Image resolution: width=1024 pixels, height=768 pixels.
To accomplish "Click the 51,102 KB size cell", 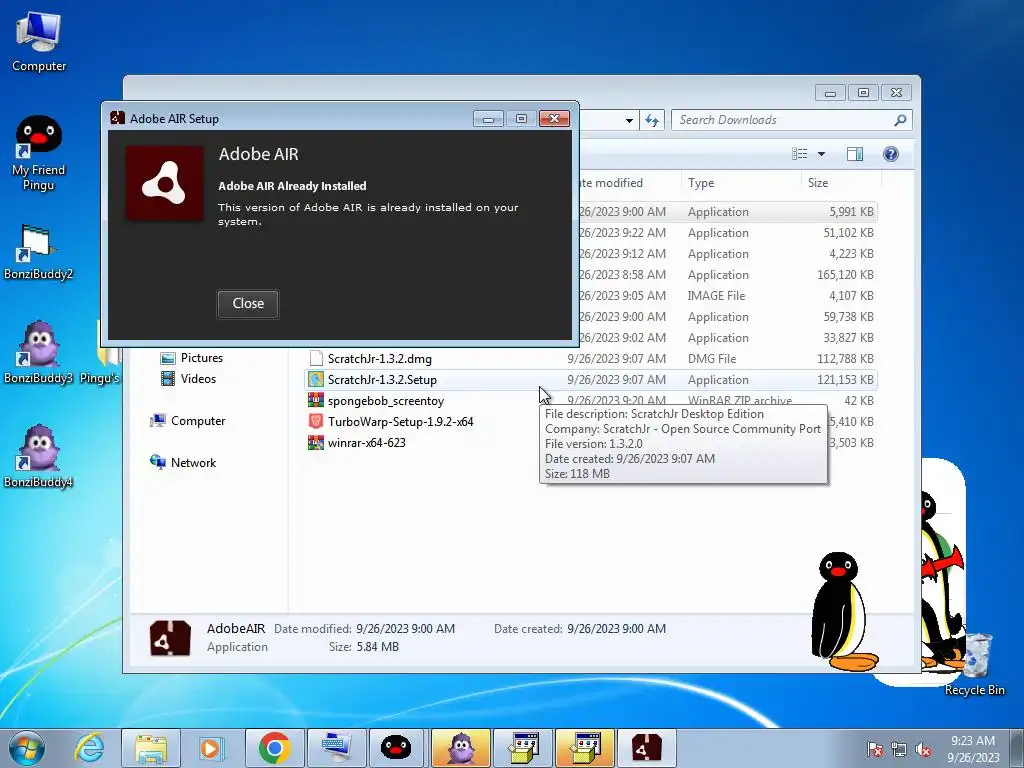I will (848, 233).
